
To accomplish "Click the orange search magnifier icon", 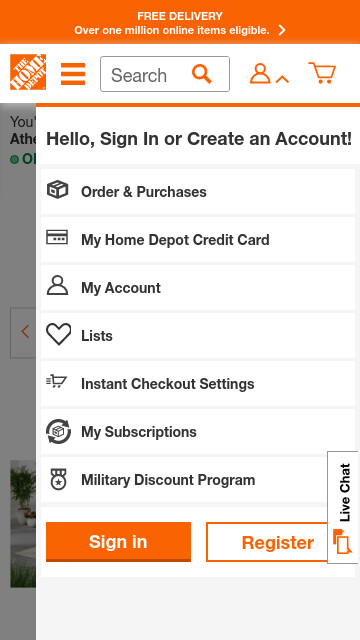I will [x=202, y=74].
